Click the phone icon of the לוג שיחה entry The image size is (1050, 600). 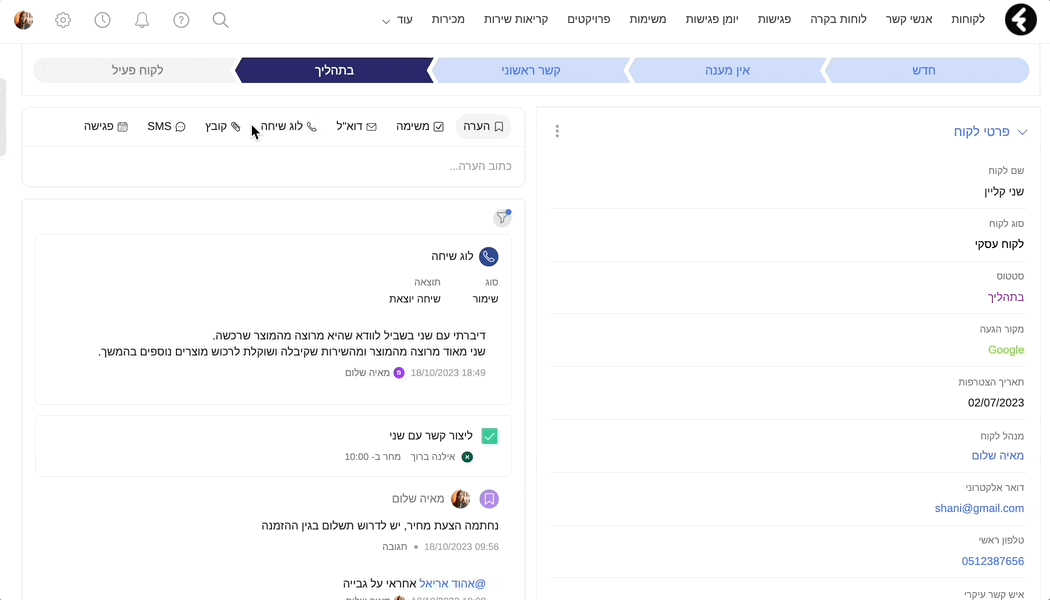tap(489, 256)
